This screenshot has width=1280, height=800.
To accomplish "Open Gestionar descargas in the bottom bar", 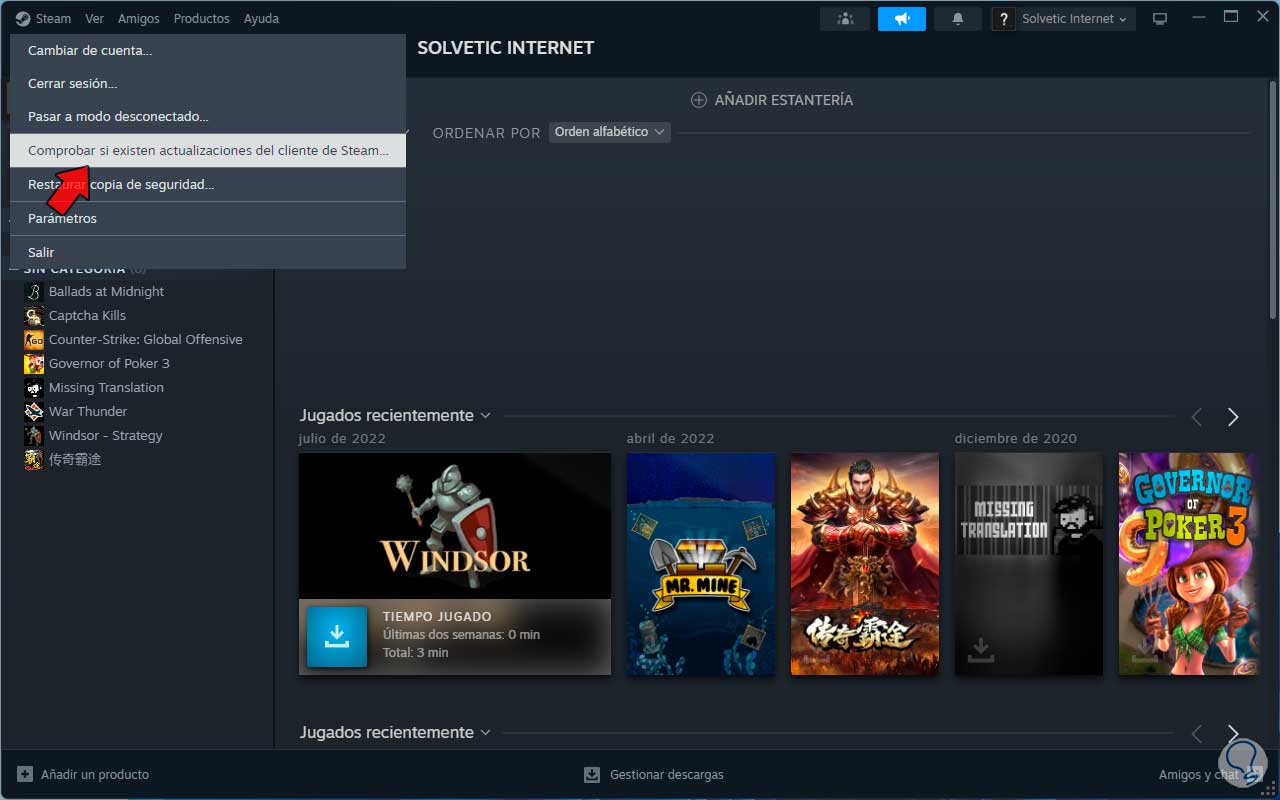I will [654, 774].
